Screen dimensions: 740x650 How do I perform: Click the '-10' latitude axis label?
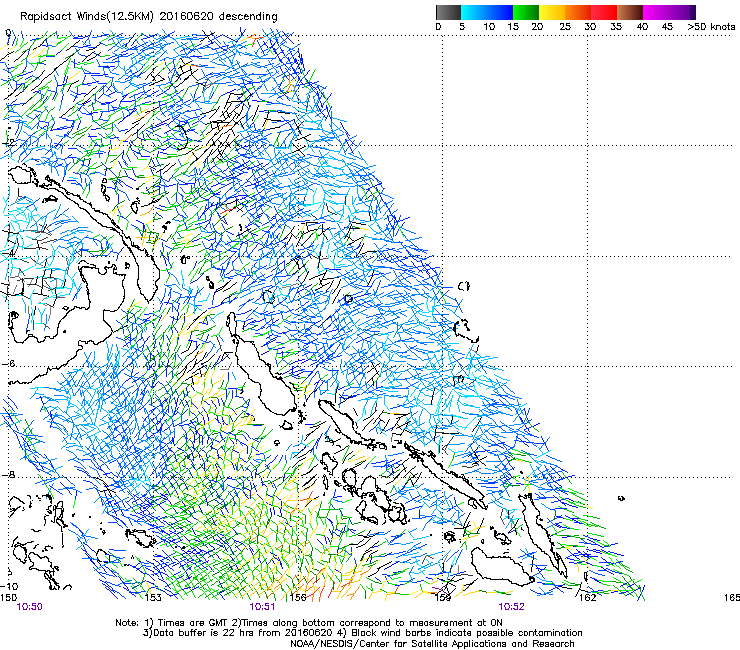(x=9, y=587)
